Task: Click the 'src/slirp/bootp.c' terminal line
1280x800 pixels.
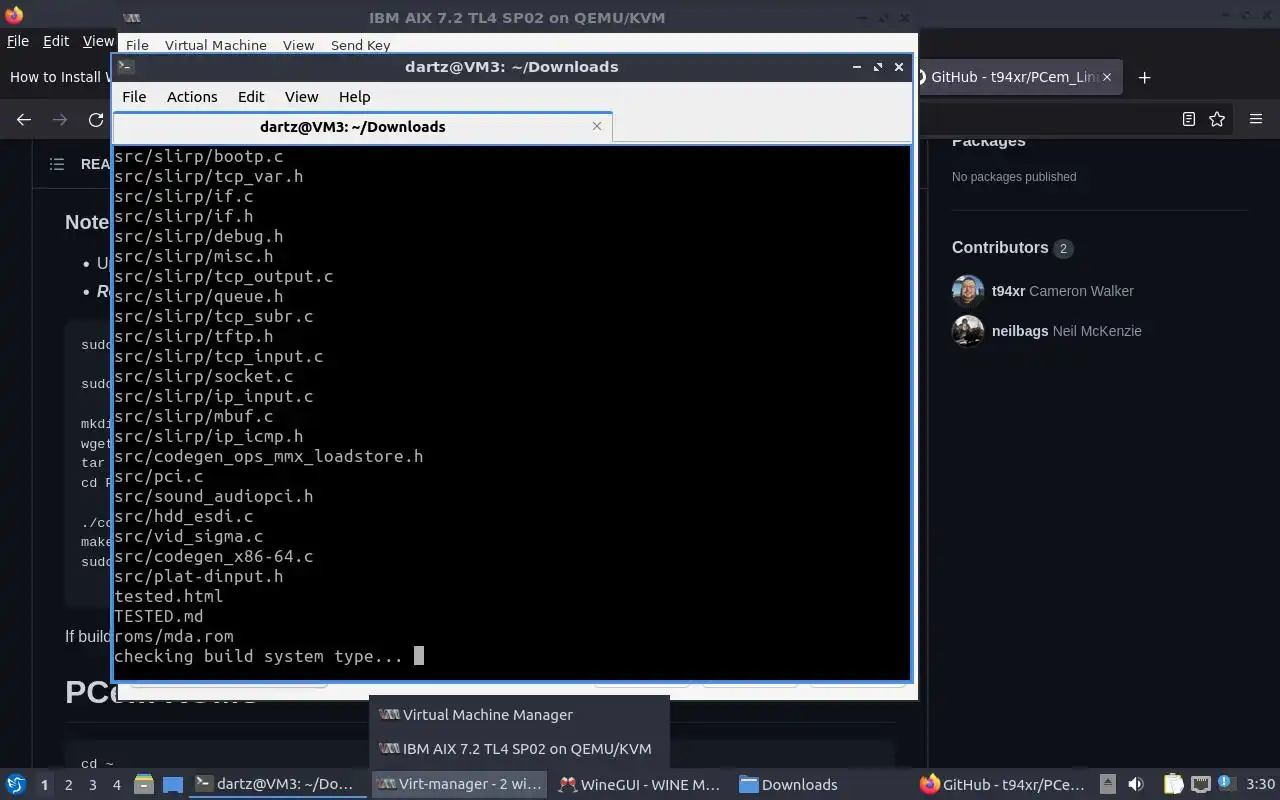Action: [x=198, y=157]
